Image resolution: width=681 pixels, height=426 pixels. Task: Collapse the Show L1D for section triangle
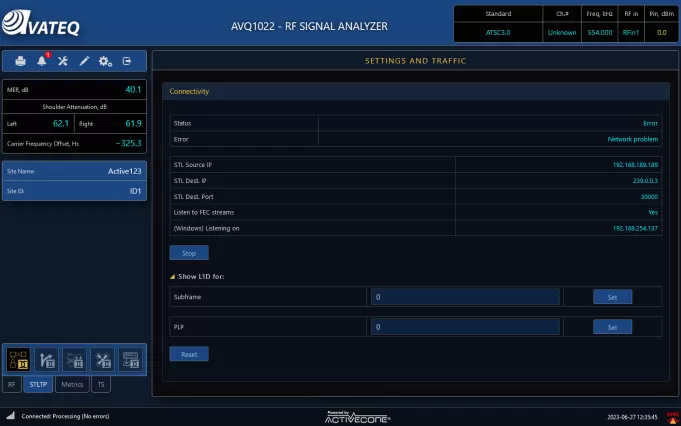[x=172, y=277]
